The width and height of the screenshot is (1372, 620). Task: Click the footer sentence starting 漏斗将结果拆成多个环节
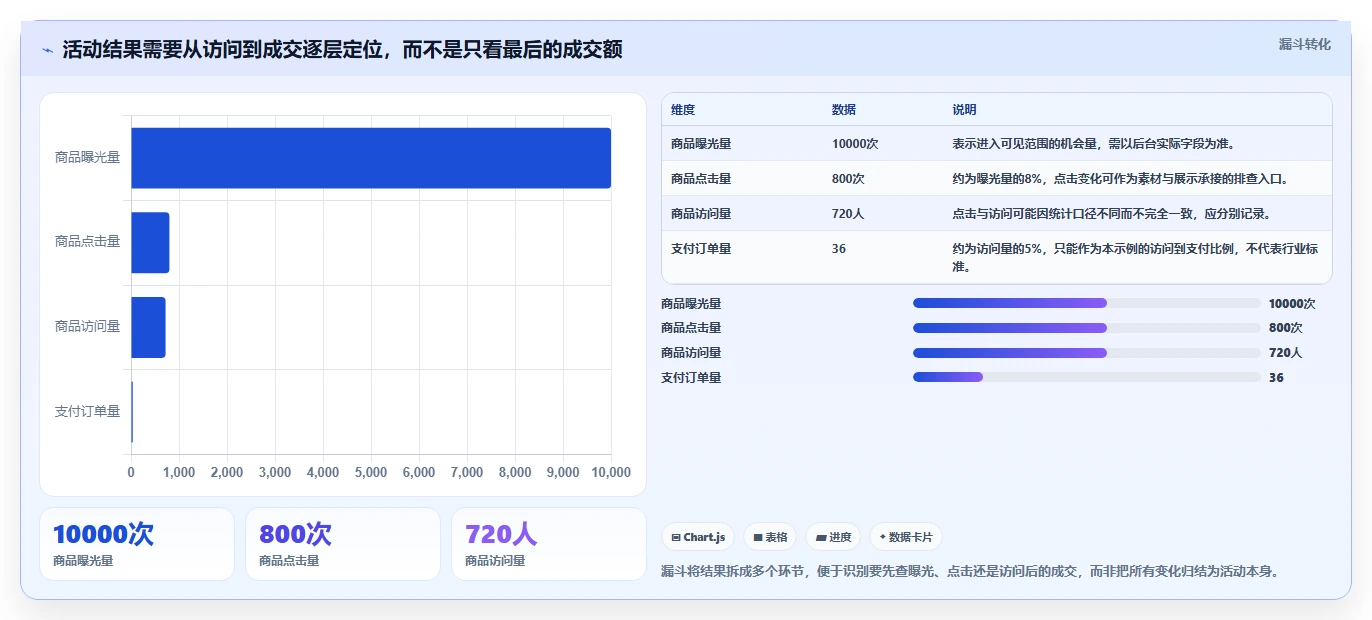click(x=969, y=572)
